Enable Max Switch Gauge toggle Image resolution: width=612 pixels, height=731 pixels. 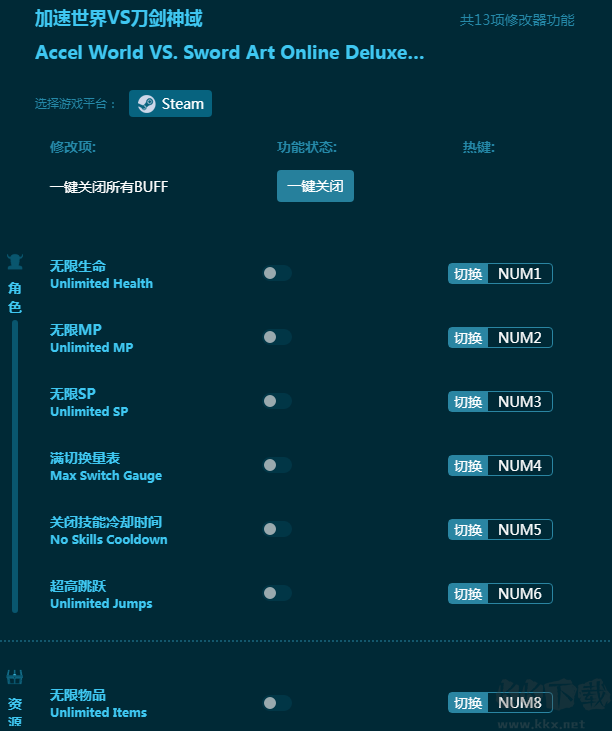276,465
